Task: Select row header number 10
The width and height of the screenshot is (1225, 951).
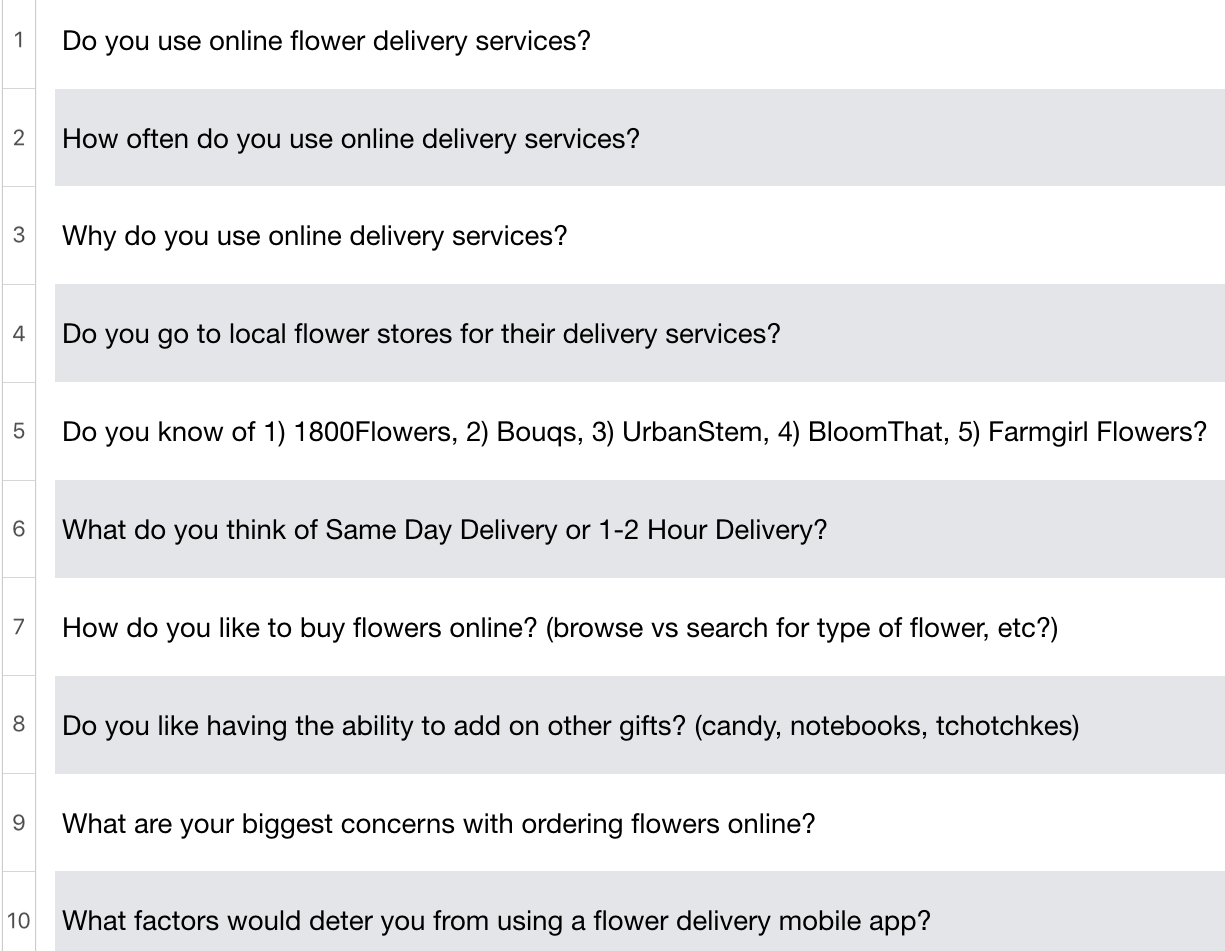Action: (x=19, y=920)
